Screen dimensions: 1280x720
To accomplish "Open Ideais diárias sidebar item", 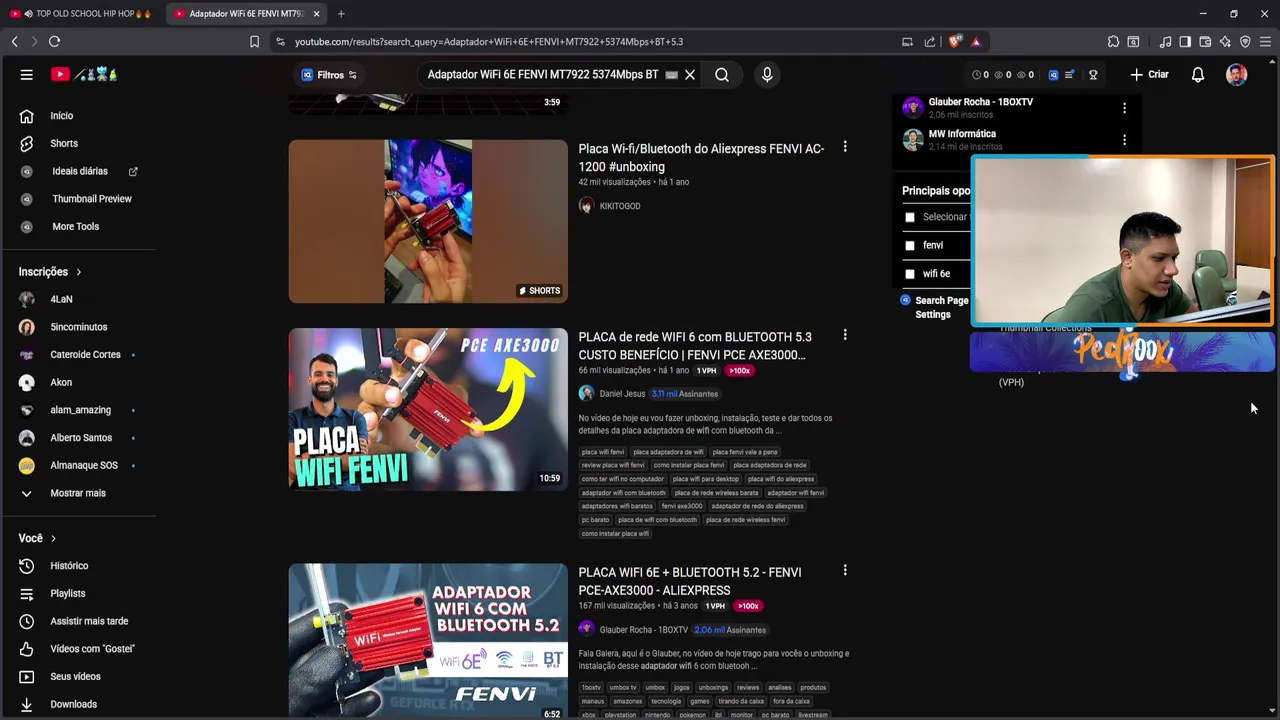I will click(78, 171).
